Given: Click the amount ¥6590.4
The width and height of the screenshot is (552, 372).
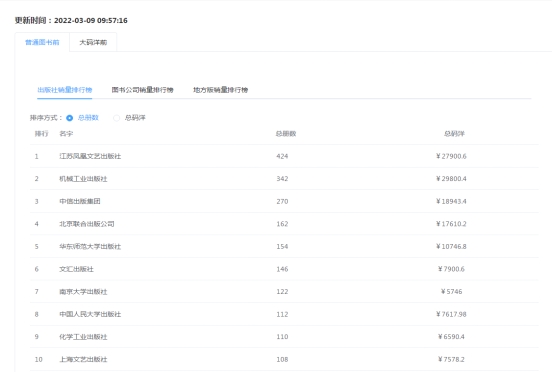Looking at the screenshot, I should (x=451, y=337).
